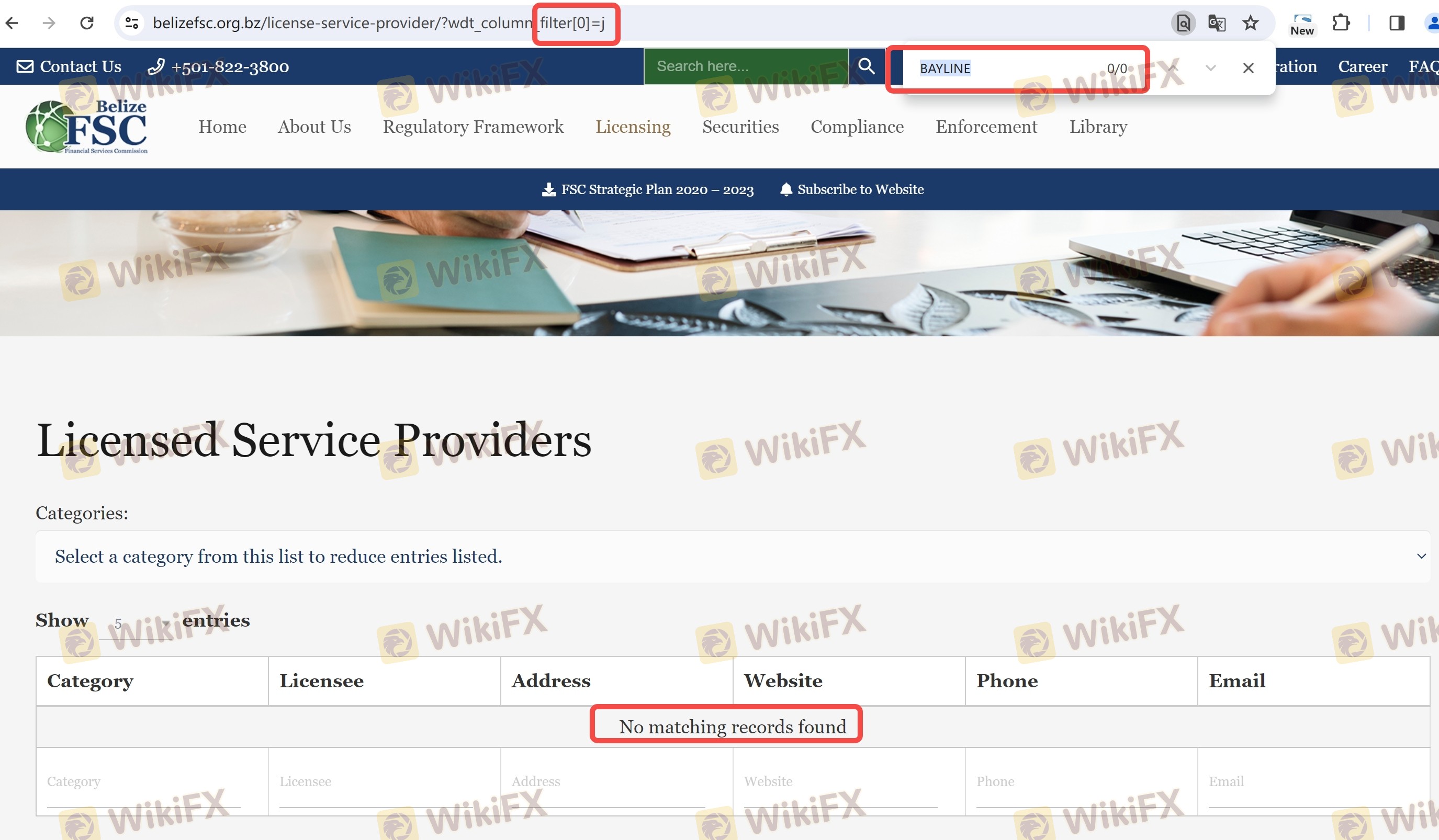Screen dimensions: 1439x840
Task: Select the Enforcement menu item
Action: 986,127
